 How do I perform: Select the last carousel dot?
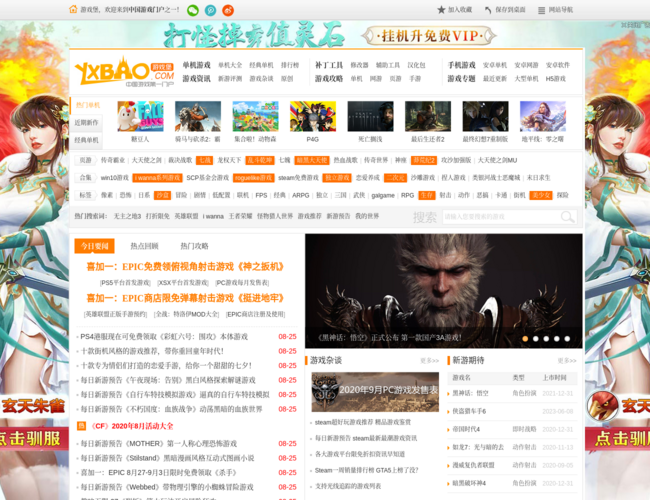pos(567,339)
